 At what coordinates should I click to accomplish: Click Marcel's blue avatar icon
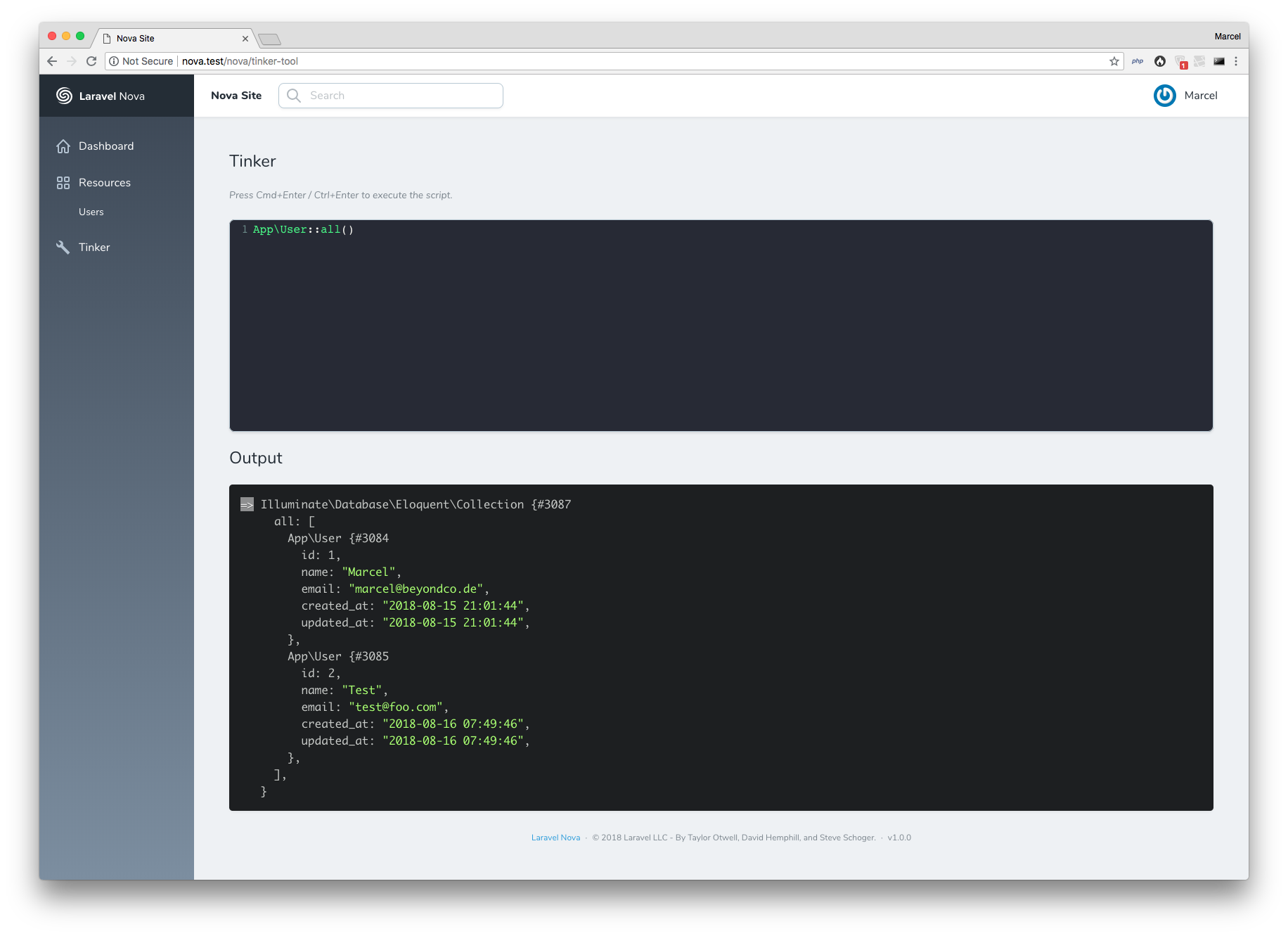pyautogui.click(x=1164, y=96)
